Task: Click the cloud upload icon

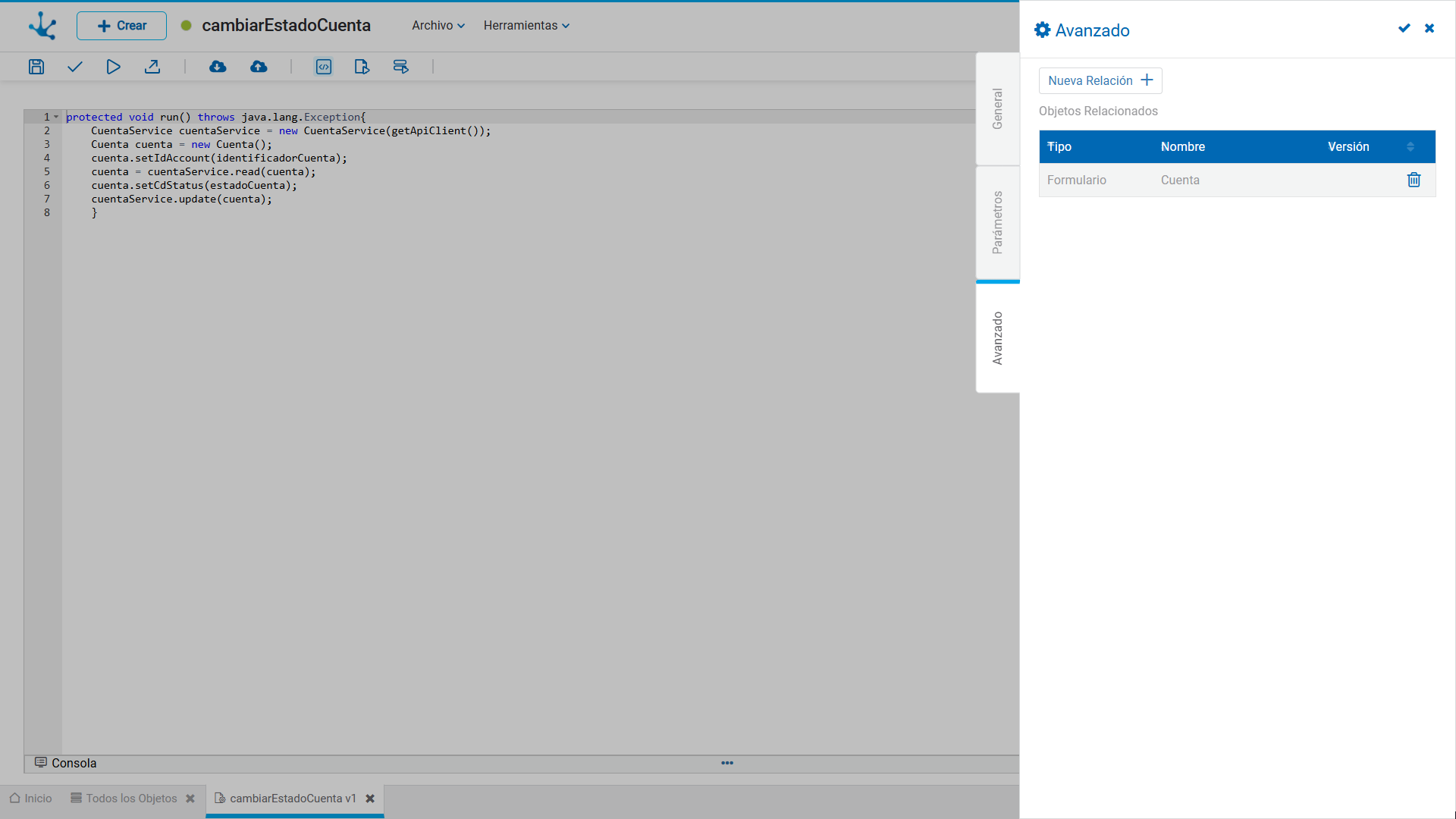Action: [x=259, y=67]
